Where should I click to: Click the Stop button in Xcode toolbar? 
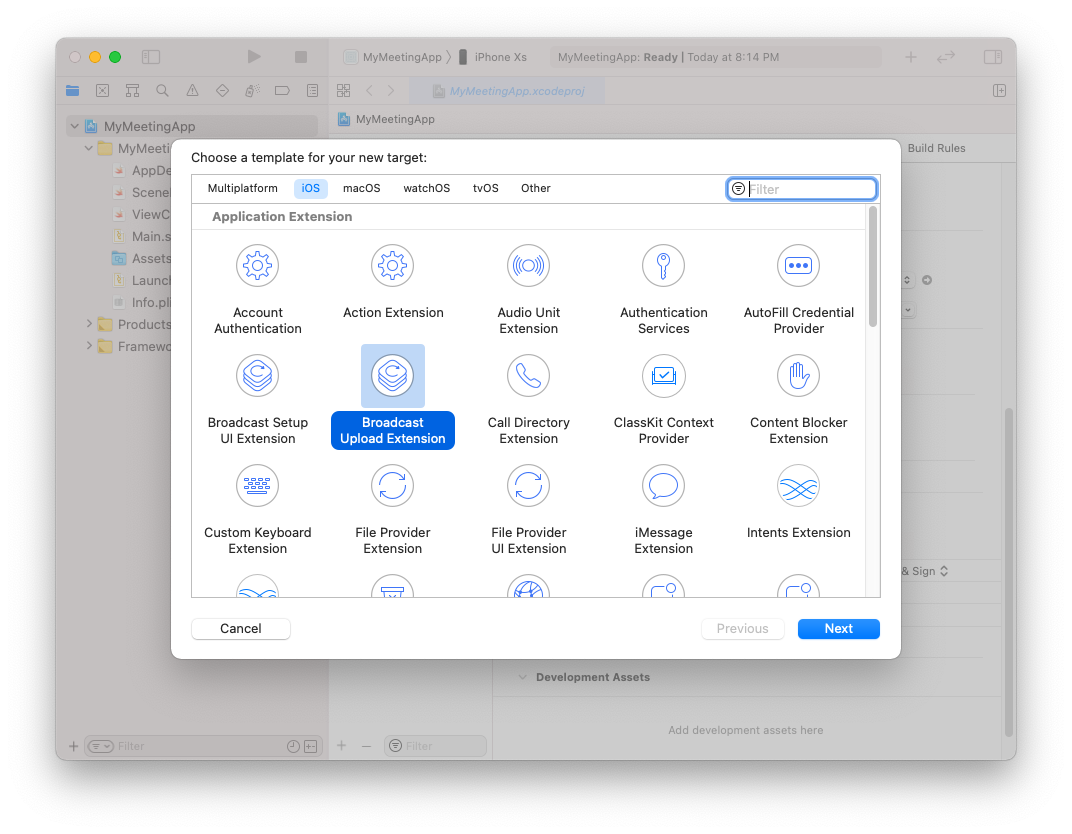point(301,57)
